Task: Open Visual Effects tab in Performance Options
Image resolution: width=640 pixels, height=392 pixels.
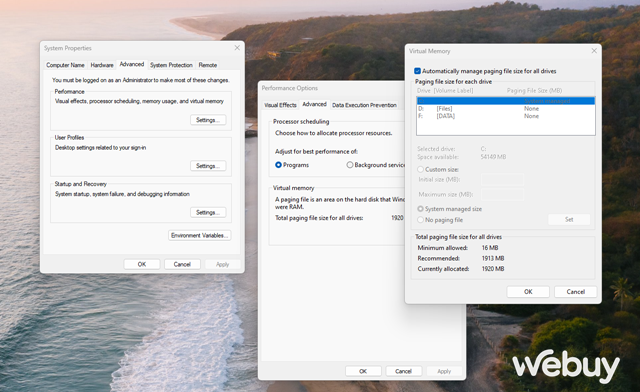Action: (280, 105)
